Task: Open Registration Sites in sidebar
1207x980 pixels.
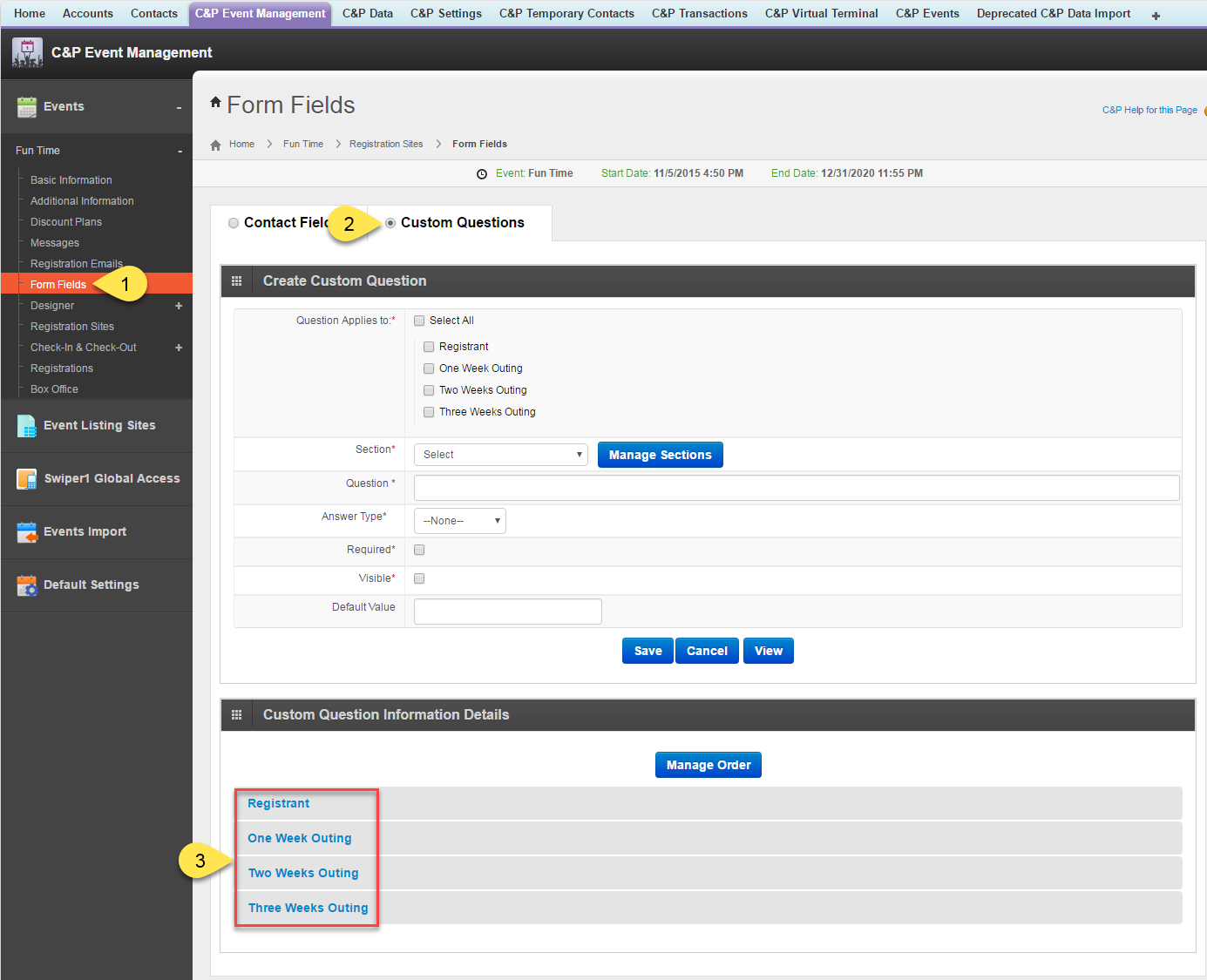Action: tap(72, 327)
